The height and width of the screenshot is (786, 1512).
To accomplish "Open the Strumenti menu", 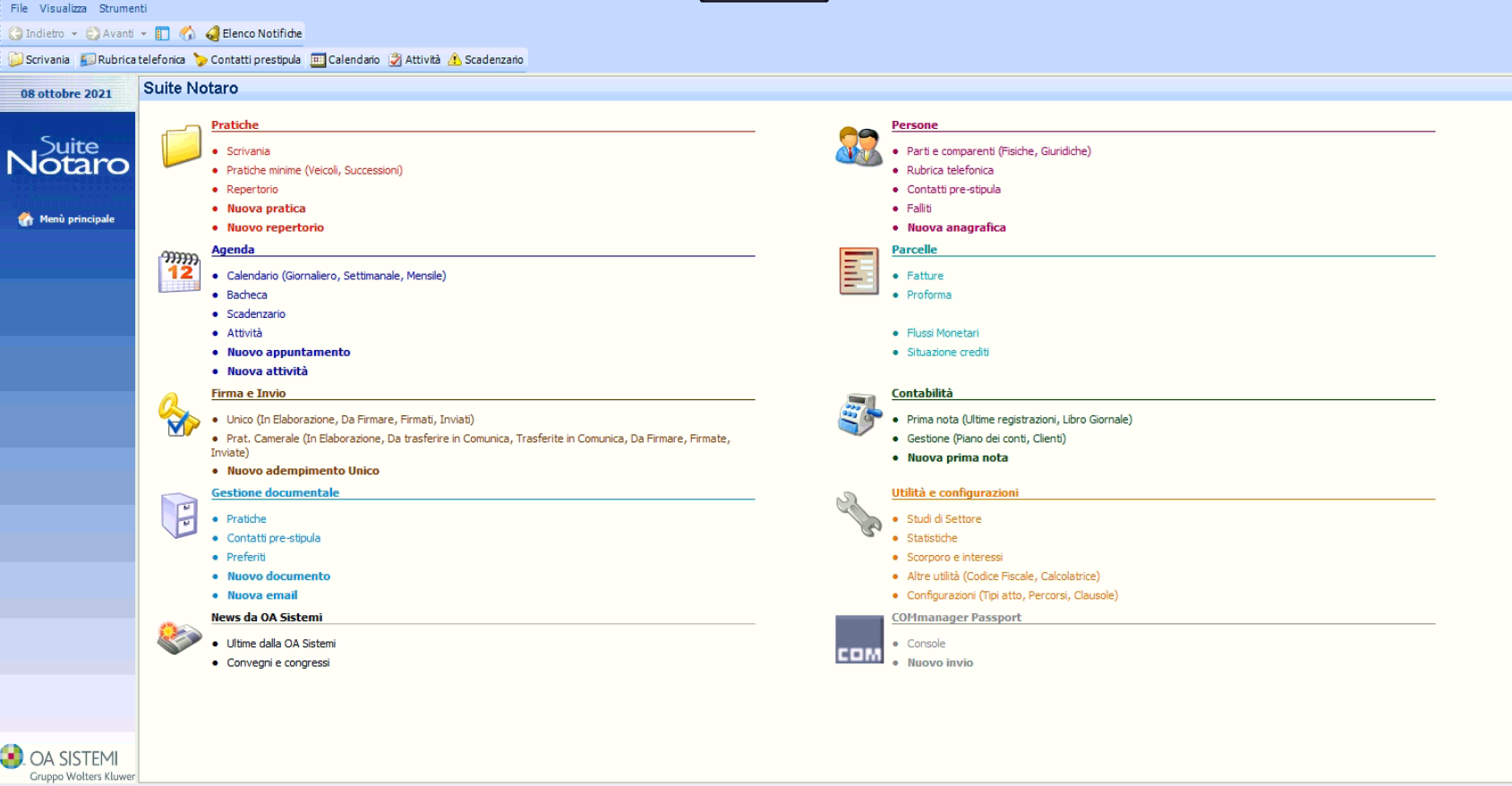I will (x=123, y=8).
